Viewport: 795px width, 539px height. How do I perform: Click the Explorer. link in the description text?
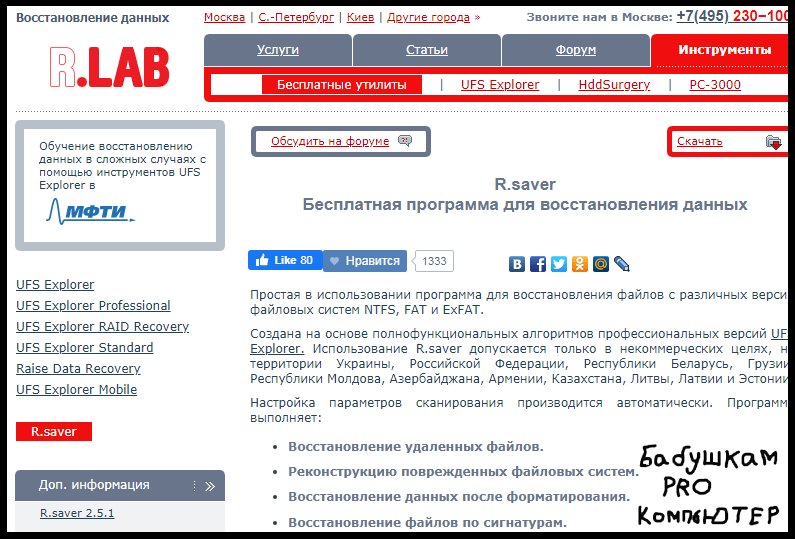(x=277, y=349)
